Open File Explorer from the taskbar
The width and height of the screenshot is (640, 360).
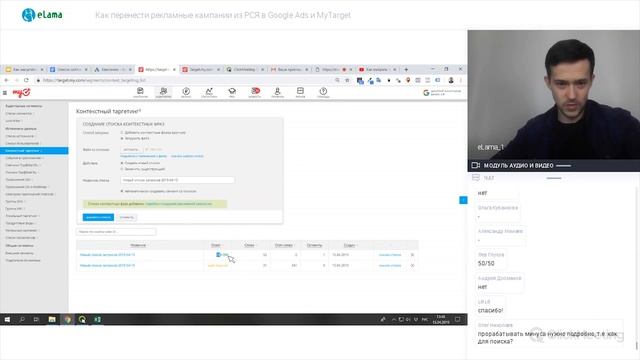point(52,320)
